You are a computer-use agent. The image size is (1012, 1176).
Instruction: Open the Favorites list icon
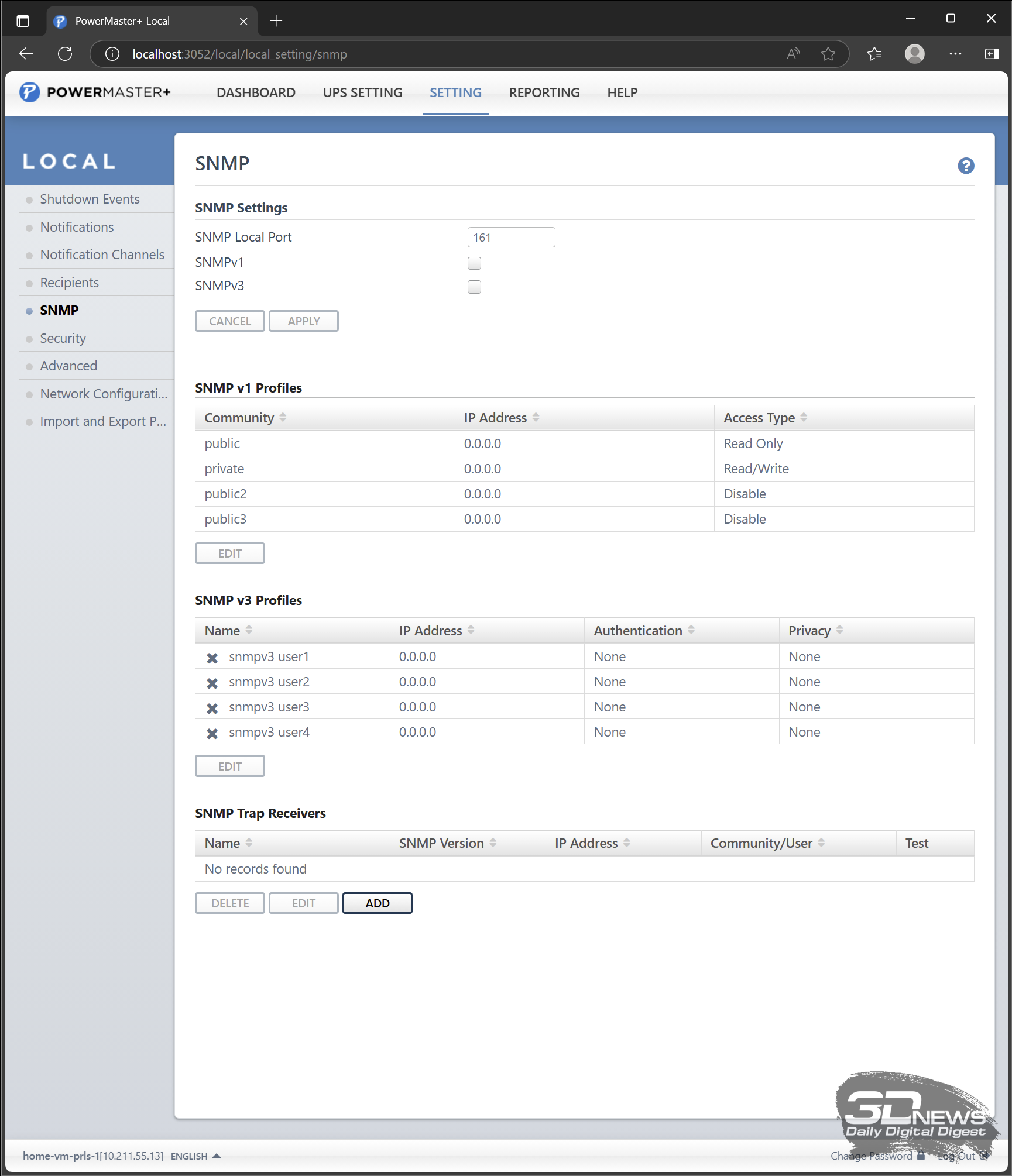[x=874, y=54]
